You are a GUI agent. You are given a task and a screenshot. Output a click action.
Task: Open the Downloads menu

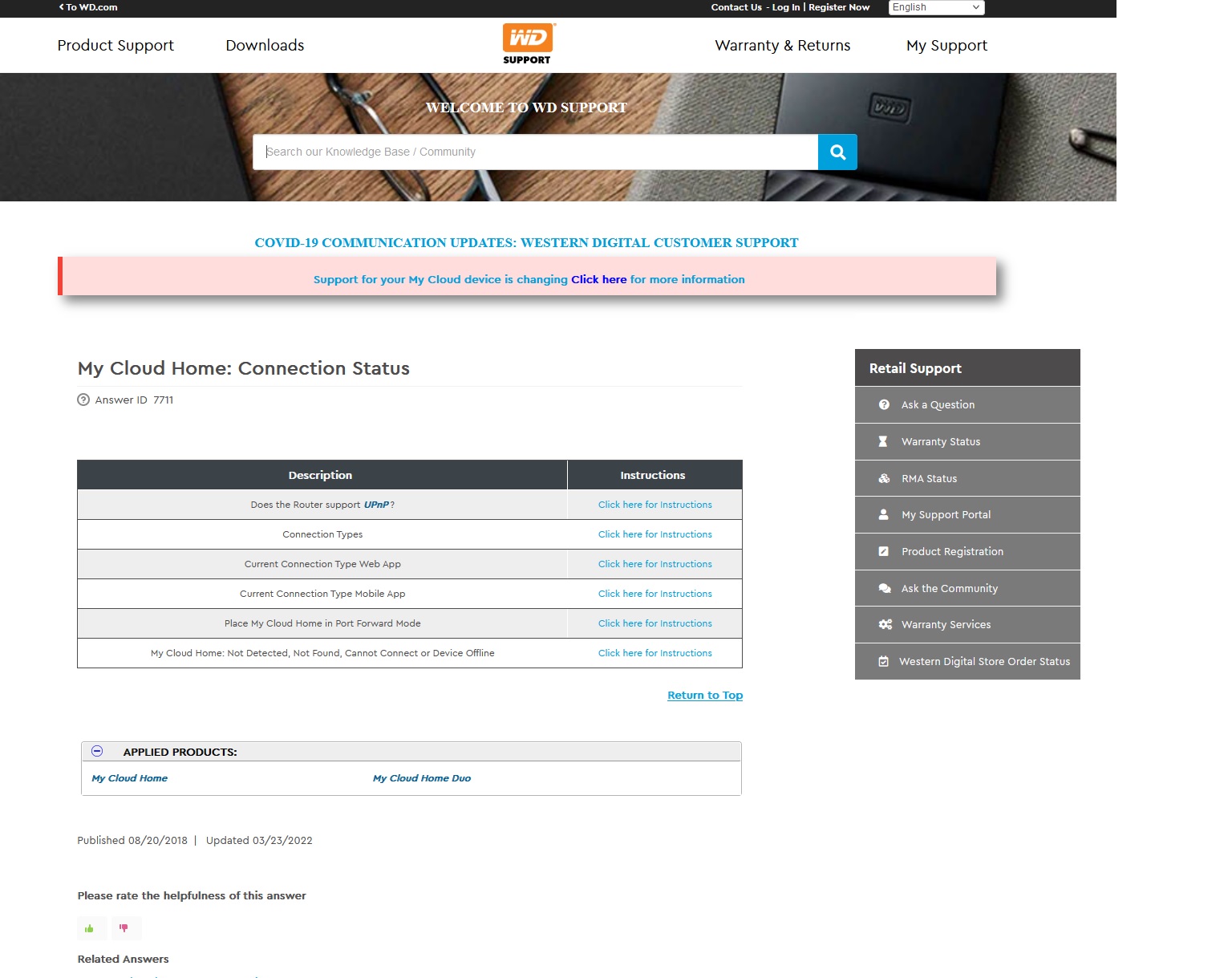(265, 45)
